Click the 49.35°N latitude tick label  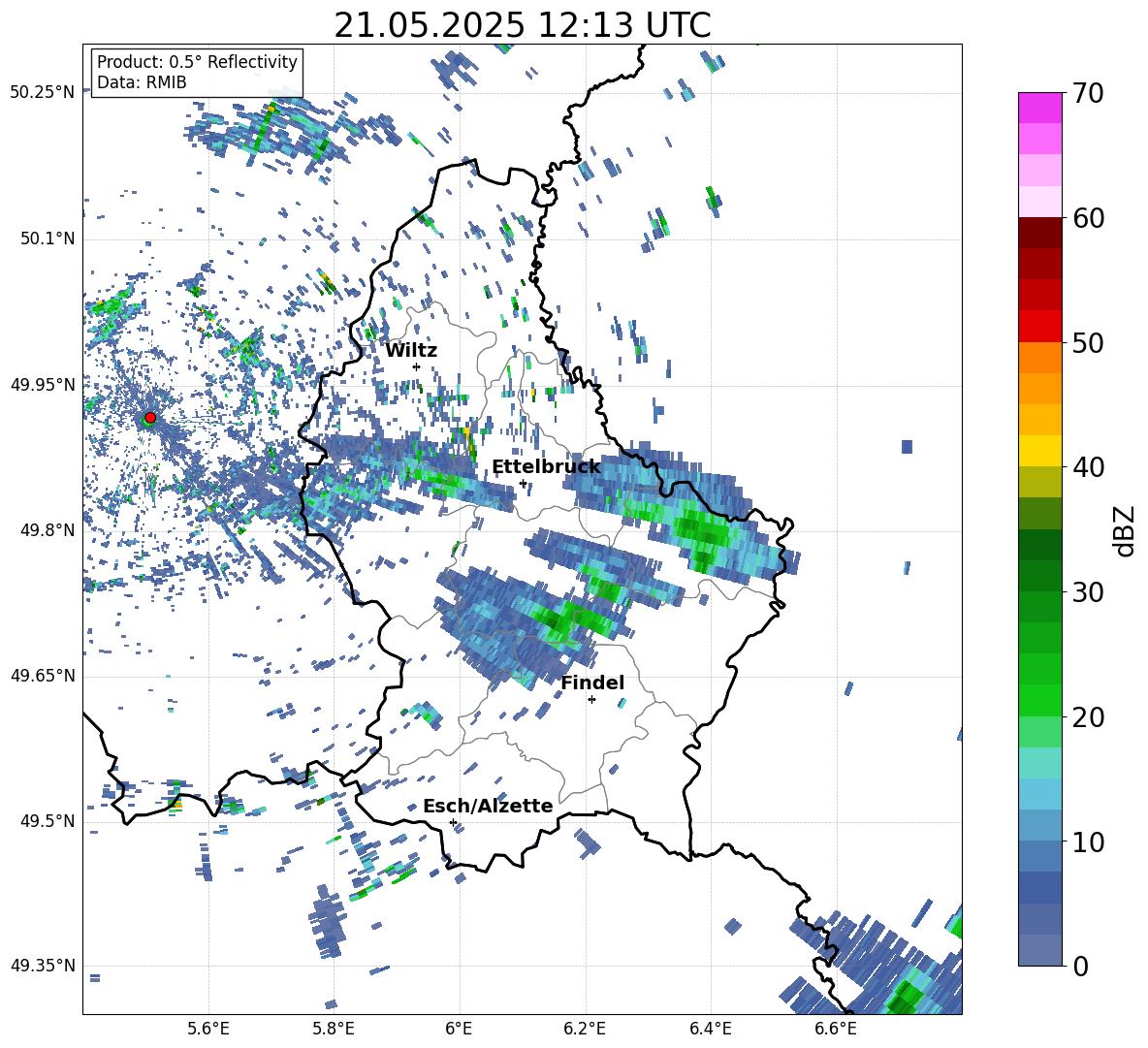tap(43, 966)
